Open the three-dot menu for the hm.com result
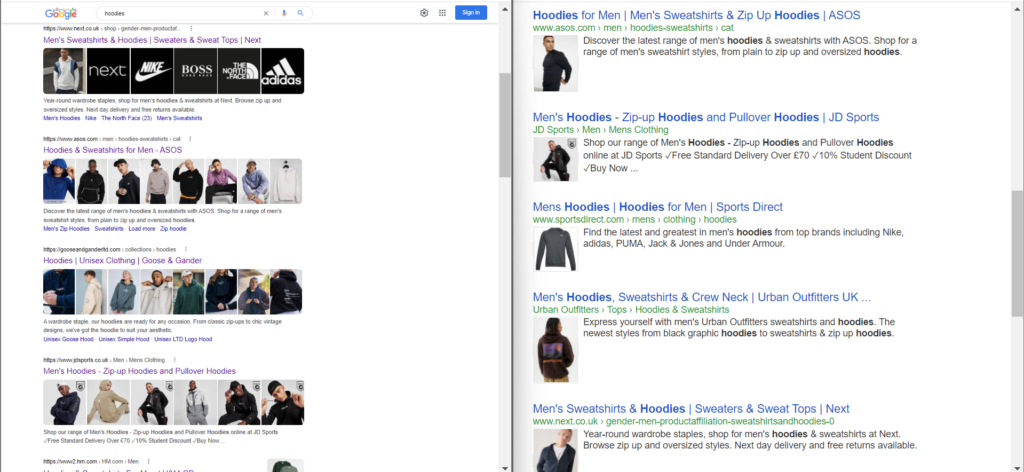 [x=148, y=461]
